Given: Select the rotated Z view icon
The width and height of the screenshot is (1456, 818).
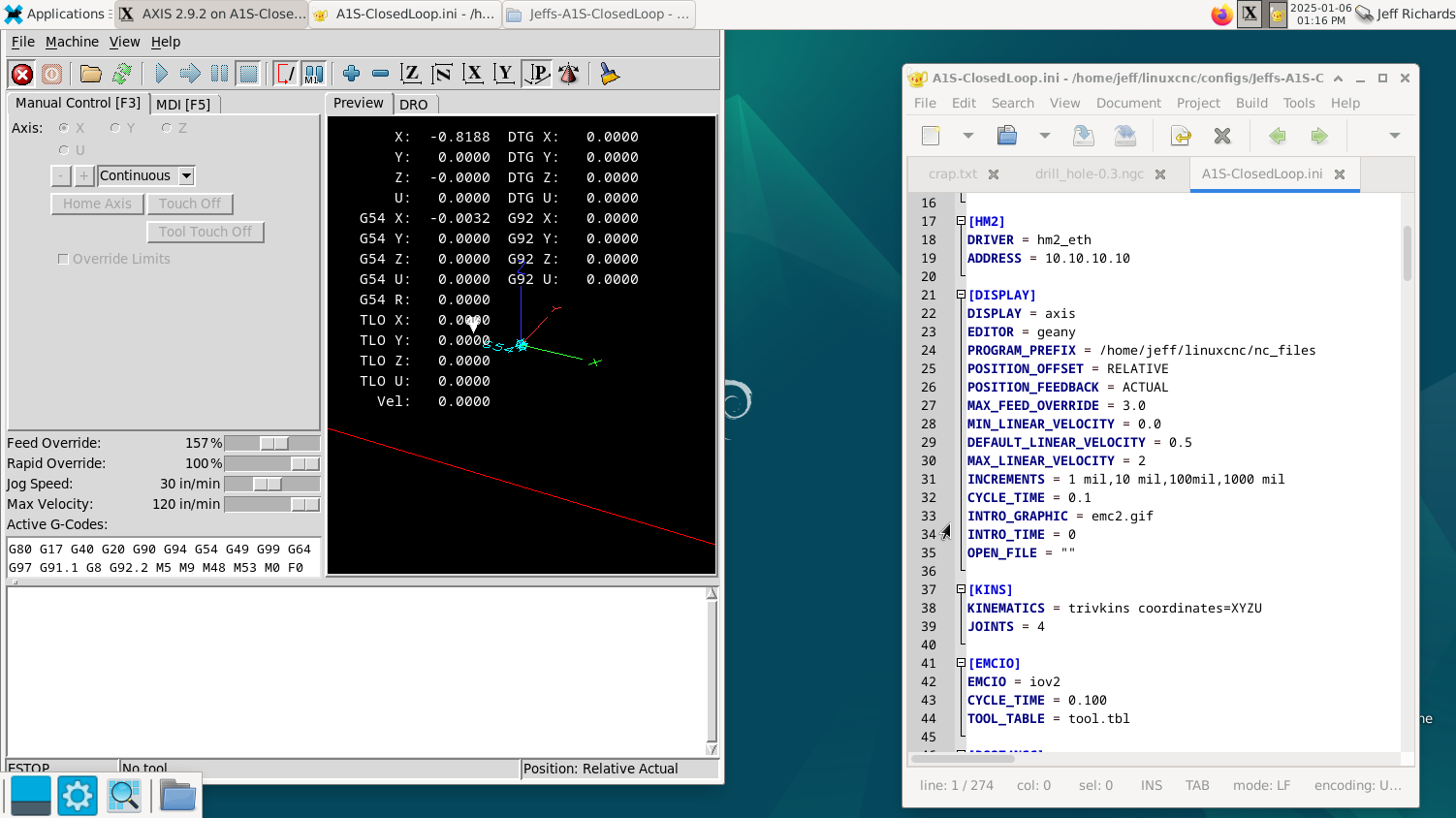Looking at the screenshot, I should (x=442, y=74).
